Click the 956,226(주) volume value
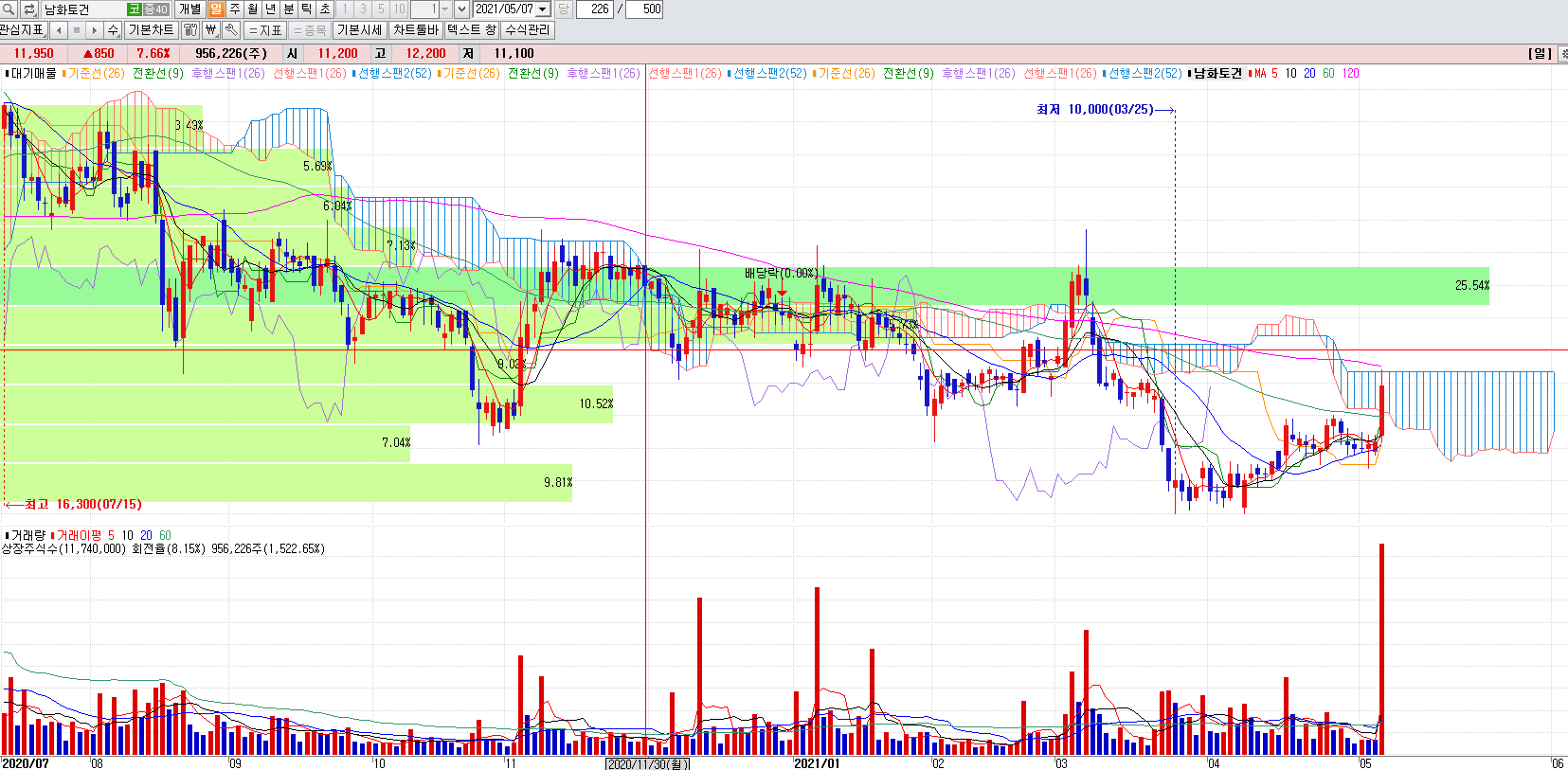 coord(231,54)
